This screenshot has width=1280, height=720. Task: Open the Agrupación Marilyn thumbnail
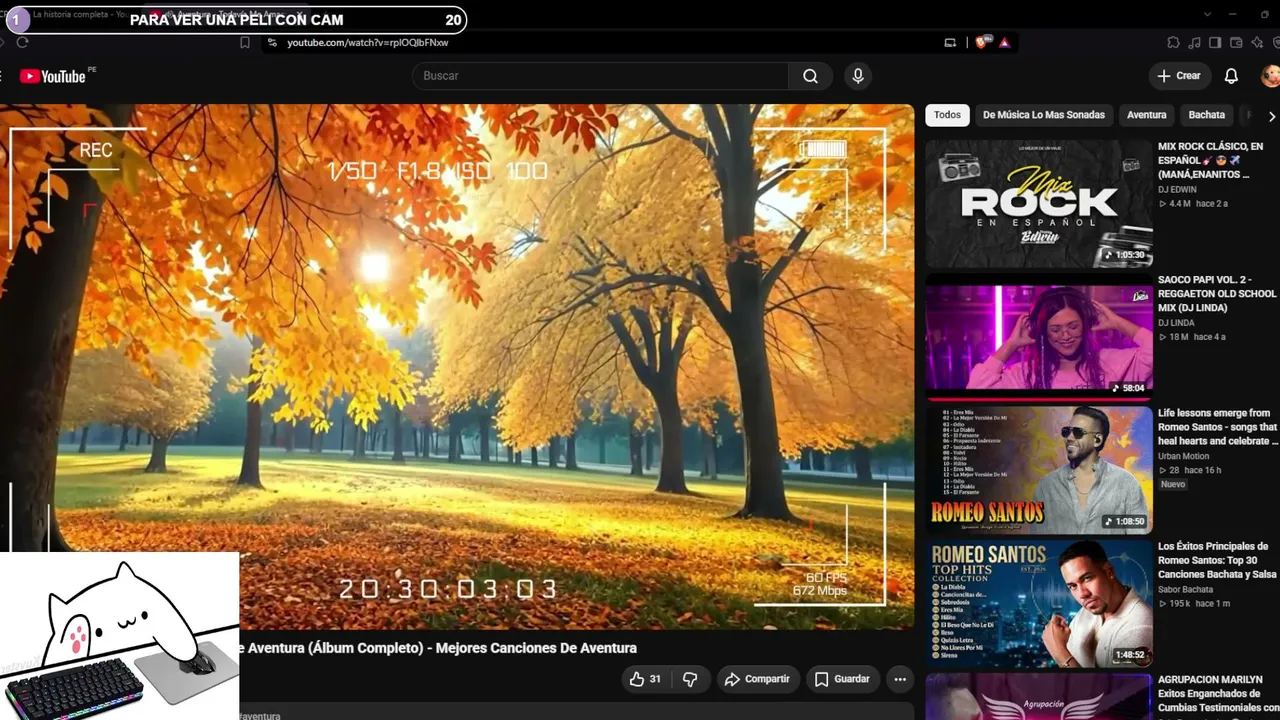point(1039,697)
